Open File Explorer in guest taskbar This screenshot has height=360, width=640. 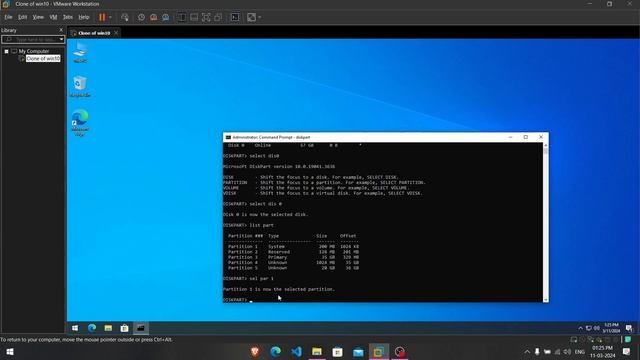tap(108, 328)
